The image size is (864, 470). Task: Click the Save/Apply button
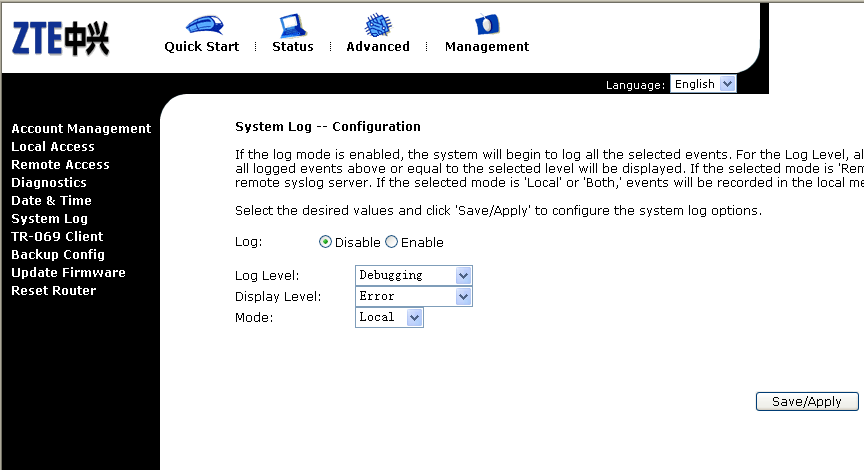807,402
